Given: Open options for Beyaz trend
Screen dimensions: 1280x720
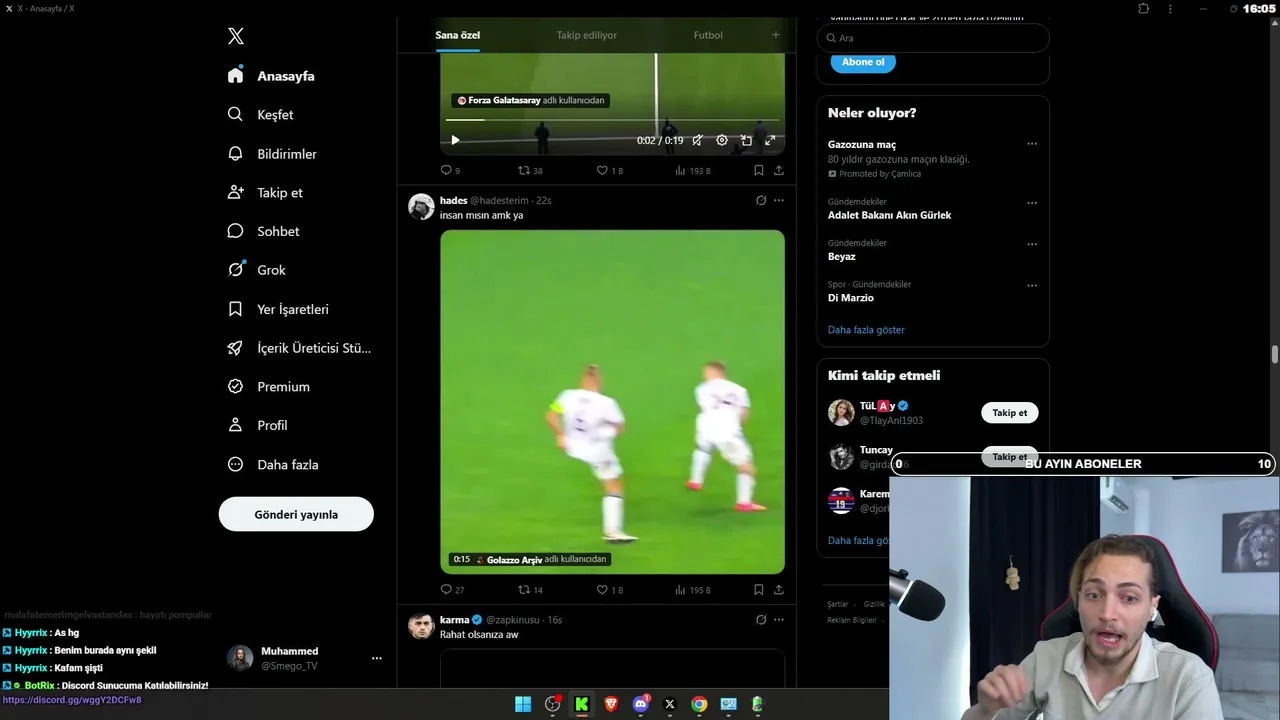Looking at the screenshot, I should point(1032,244).
